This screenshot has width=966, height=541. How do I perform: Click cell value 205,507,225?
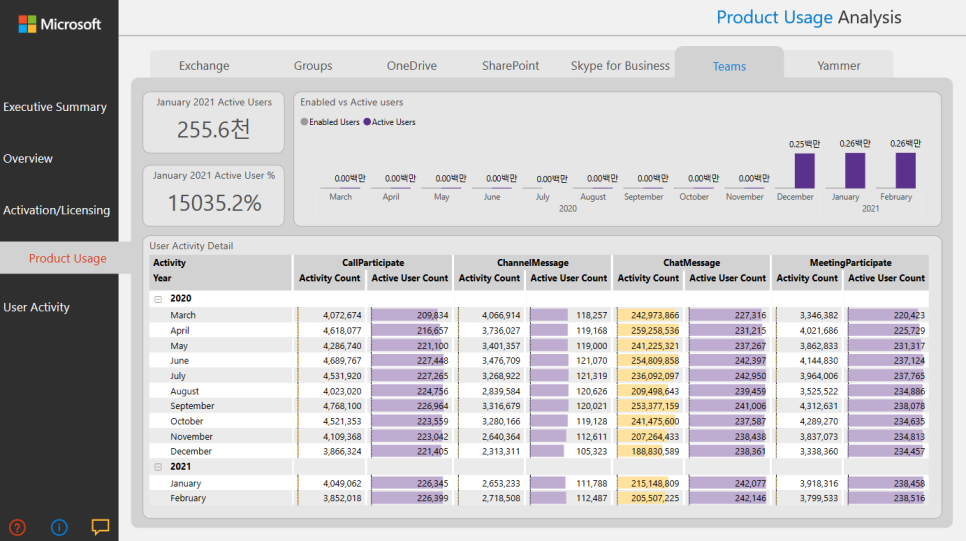[654, 498]
